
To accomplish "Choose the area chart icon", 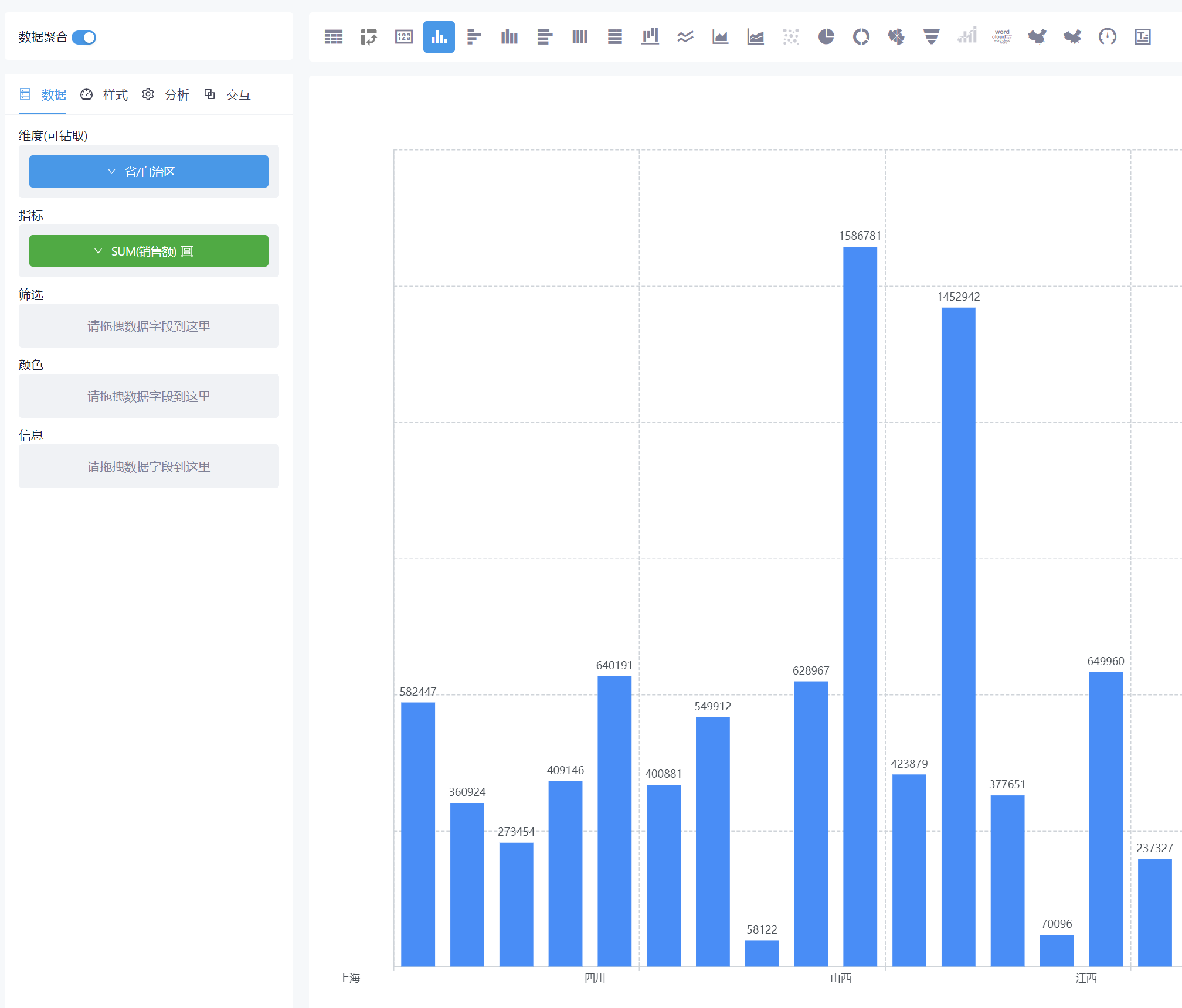I will tap(721, 37).
